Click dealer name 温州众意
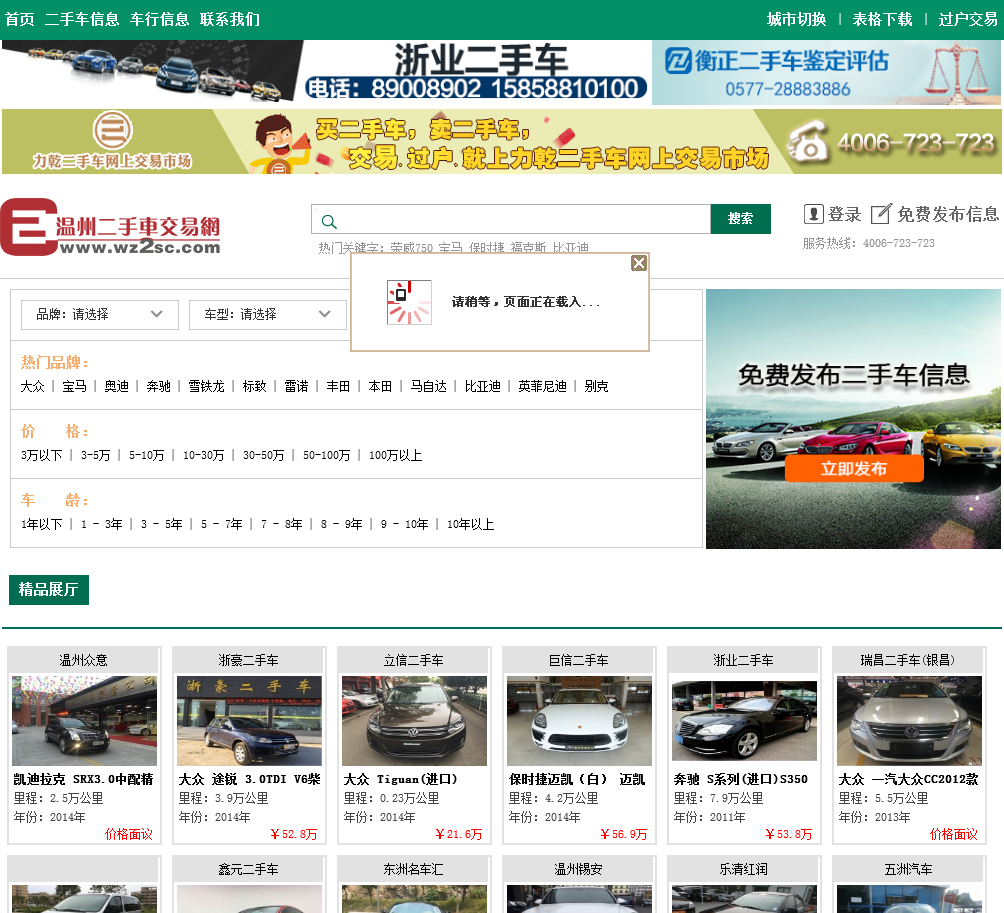1004x913 pixels. [x=84, y=660]
